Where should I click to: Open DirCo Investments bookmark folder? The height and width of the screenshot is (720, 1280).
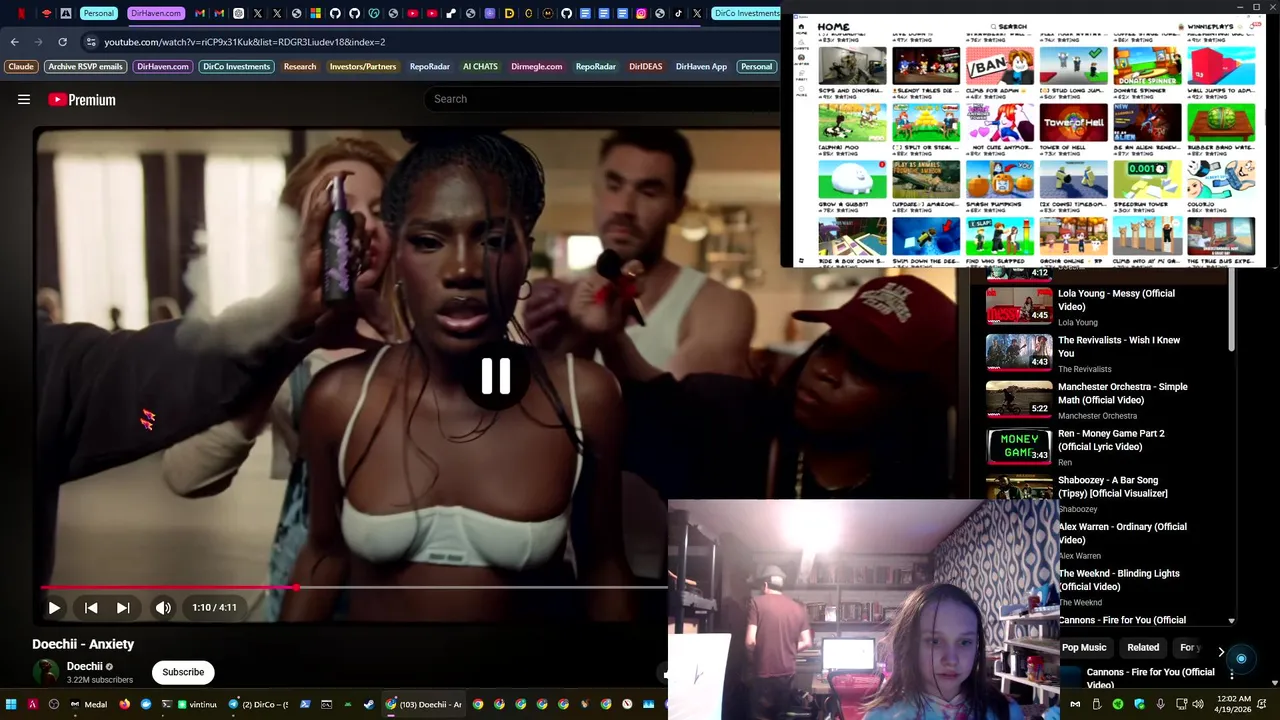click(x=236, y=67)
